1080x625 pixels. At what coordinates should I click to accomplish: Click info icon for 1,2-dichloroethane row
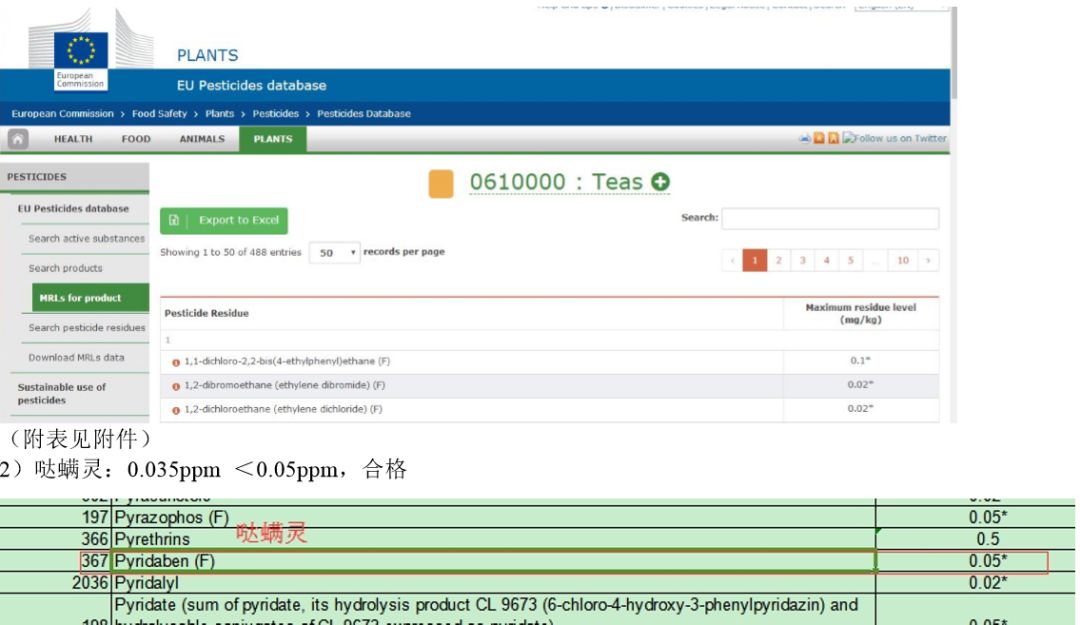176,411
